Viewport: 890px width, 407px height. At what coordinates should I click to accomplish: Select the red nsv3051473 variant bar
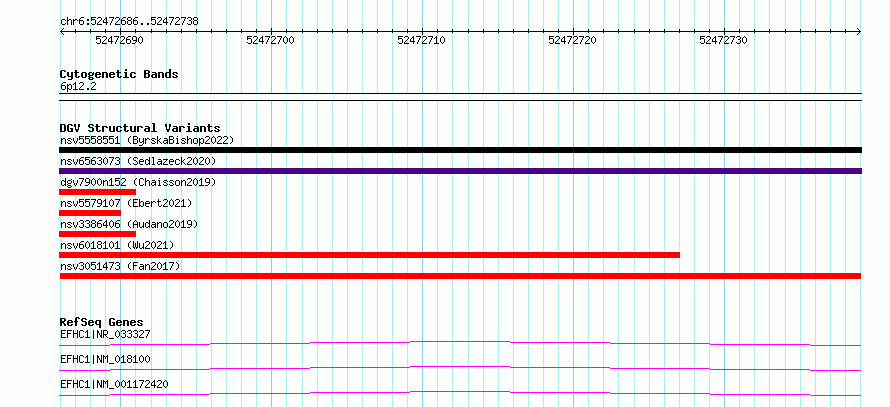[460, 276]
